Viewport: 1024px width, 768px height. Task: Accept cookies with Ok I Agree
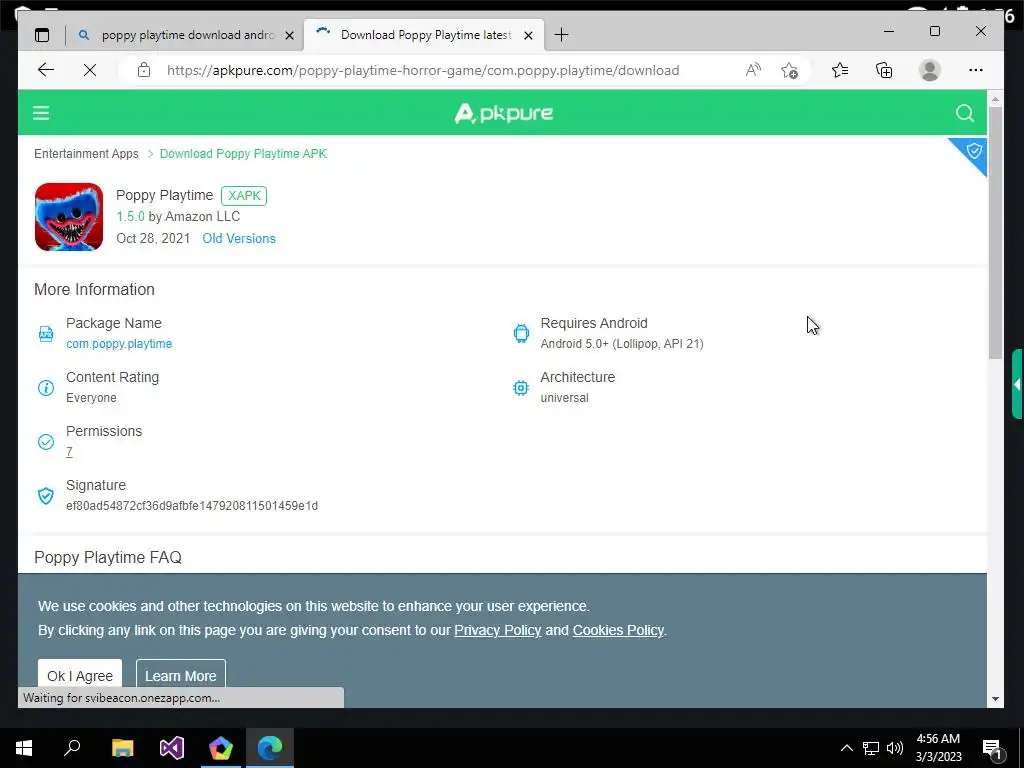click(80, 676)
